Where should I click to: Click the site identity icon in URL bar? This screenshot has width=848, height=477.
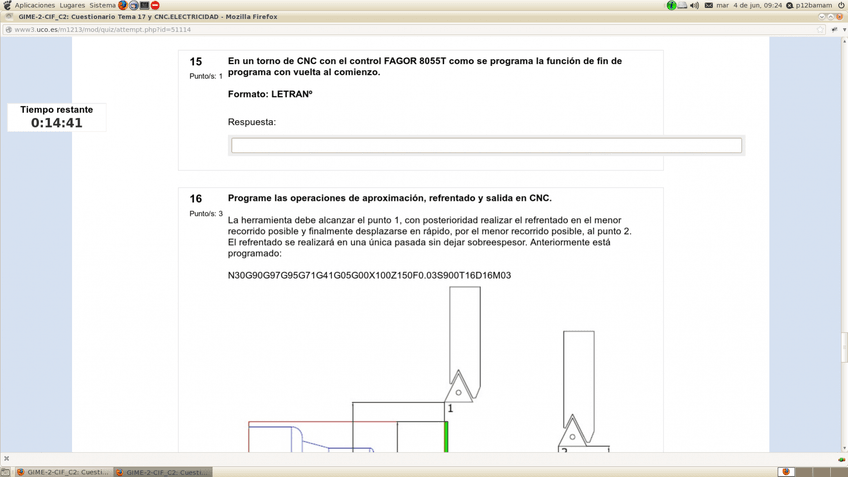tap(8, 29)
